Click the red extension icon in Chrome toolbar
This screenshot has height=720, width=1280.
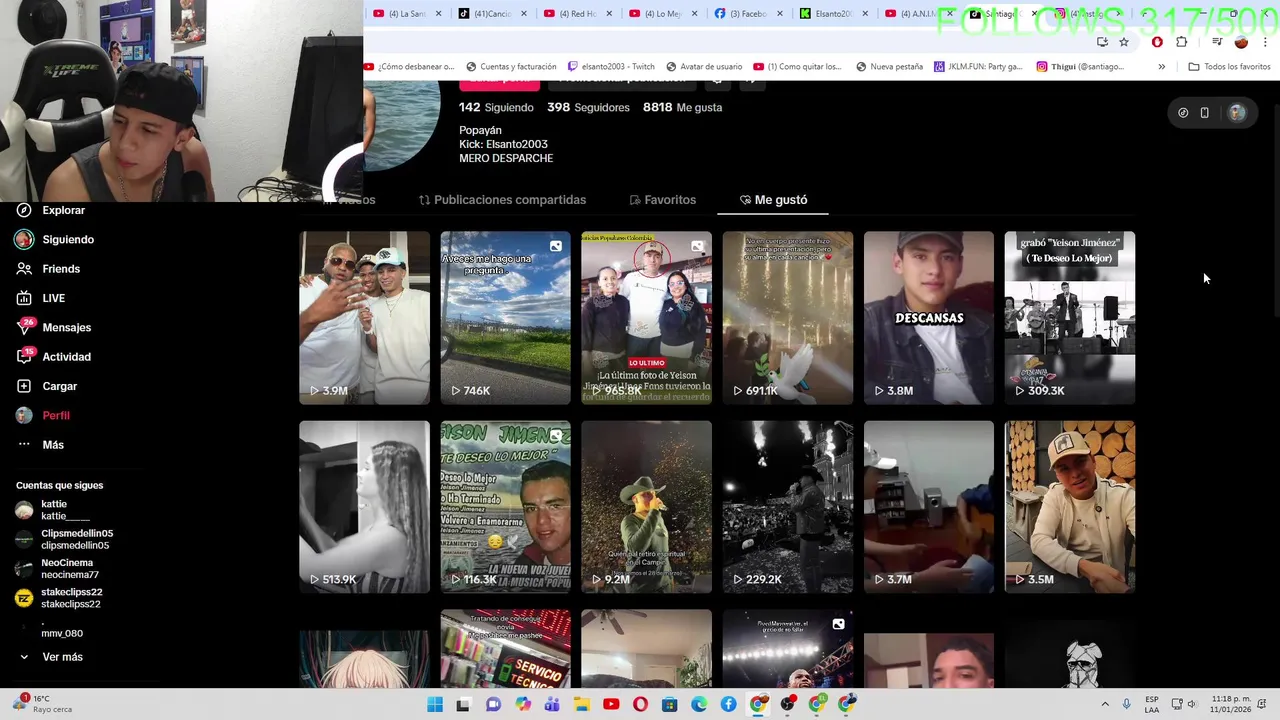click(1157, 42)
